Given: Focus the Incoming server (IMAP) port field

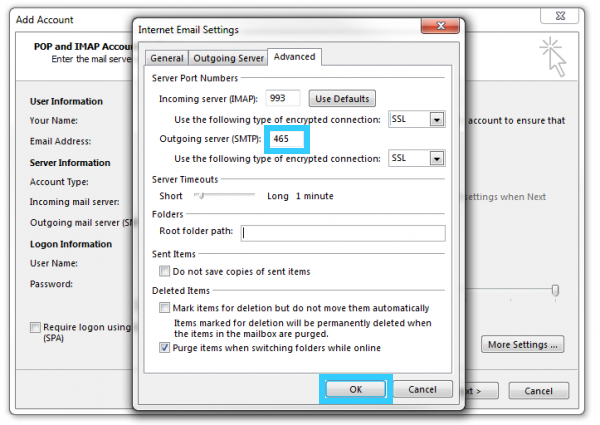Looking at the screenshot, I should coord(284,99).
